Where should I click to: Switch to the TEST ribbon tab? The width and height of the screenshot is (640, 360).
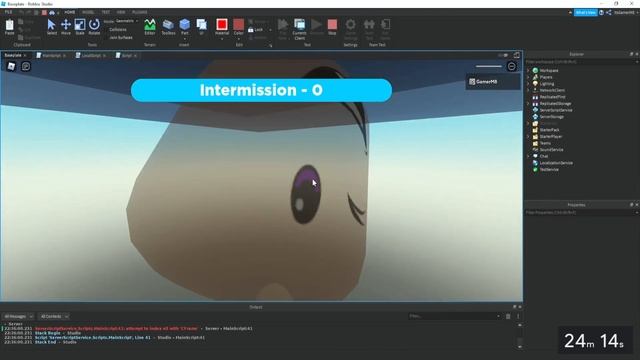pos(106,12)
